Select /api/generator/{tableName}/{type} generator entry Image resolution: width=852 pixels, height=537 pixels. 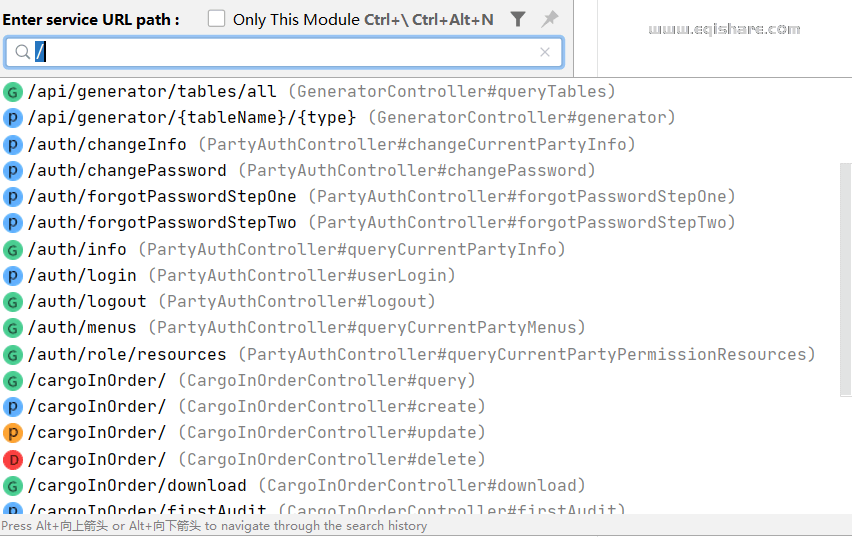coord(351,118)
